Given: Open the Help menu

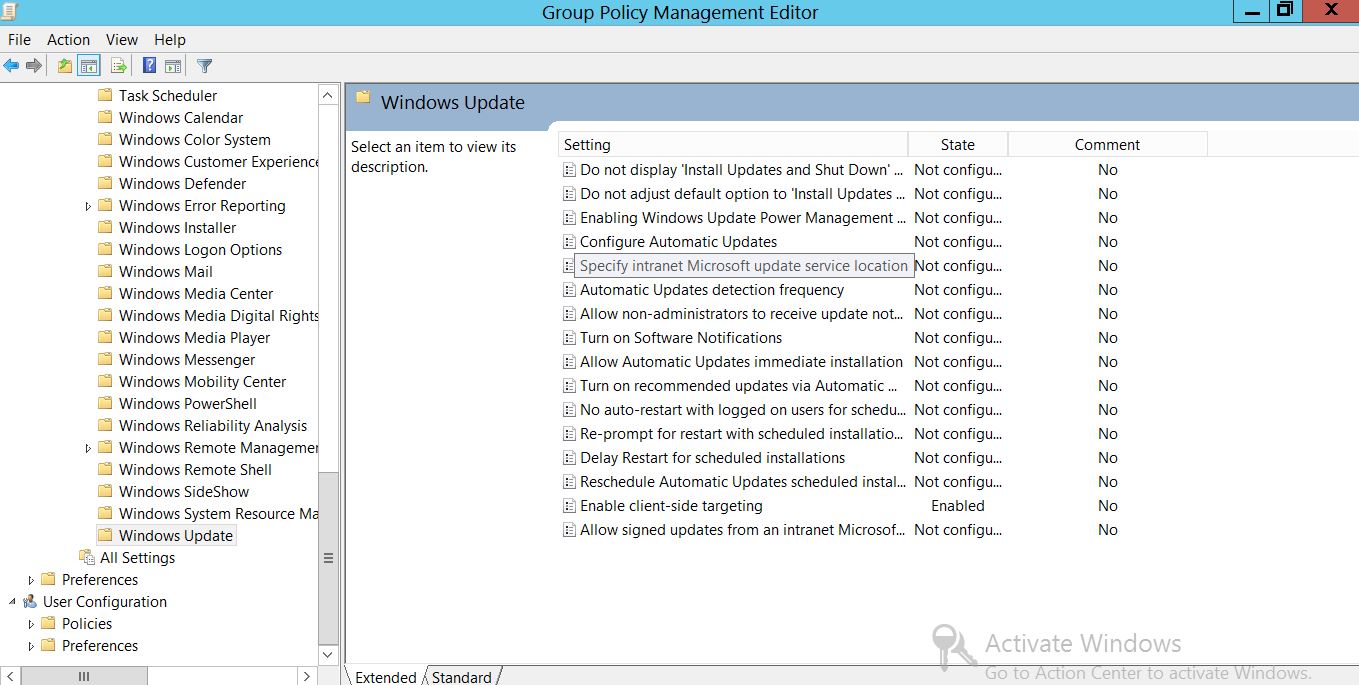Looking at the screenshot, I should point(170,39).
